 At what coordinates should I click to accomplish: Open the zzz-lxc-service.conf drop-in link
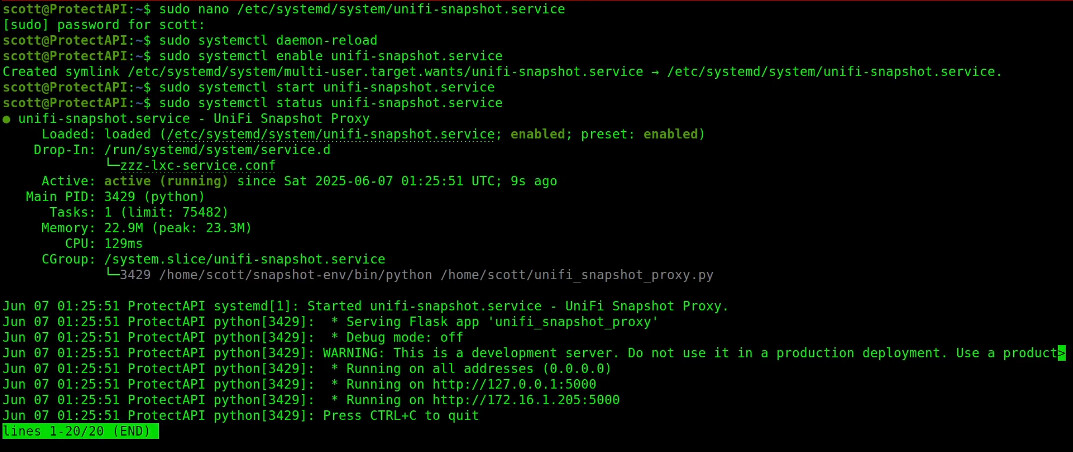[x=197, y=165]
